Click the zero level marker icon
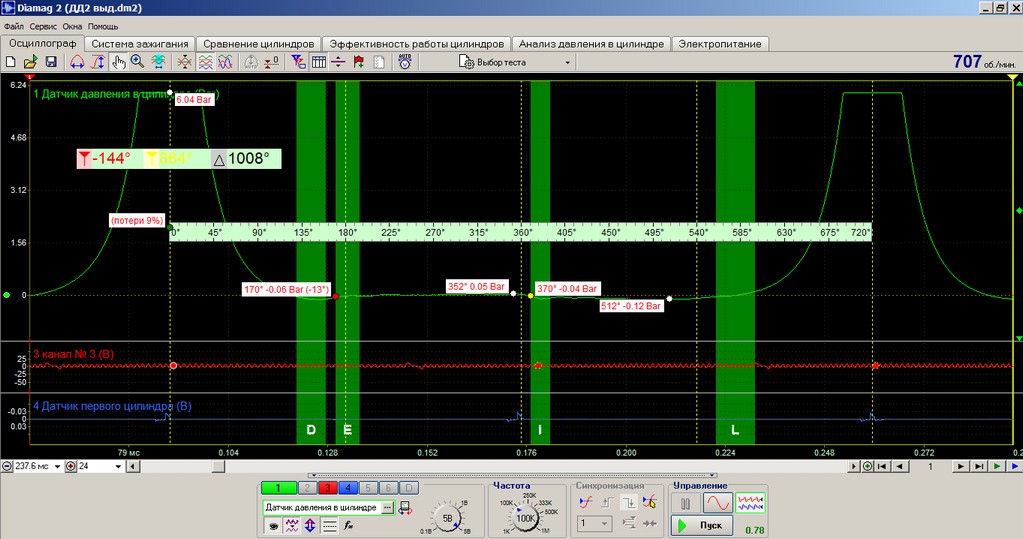Screen dimensions: 1023x539 point(271,62)
